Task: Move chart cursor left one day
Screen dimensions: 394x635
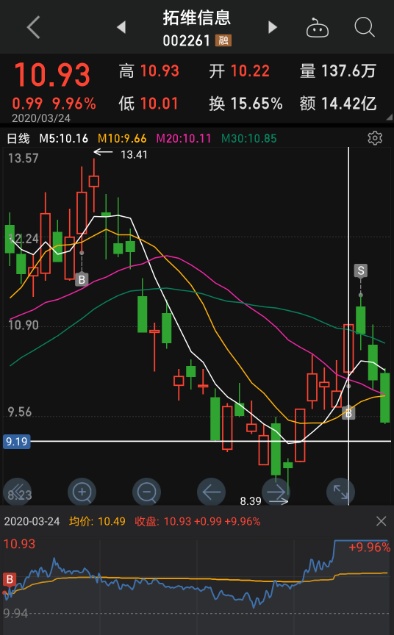Action: (x=211, y=492)
